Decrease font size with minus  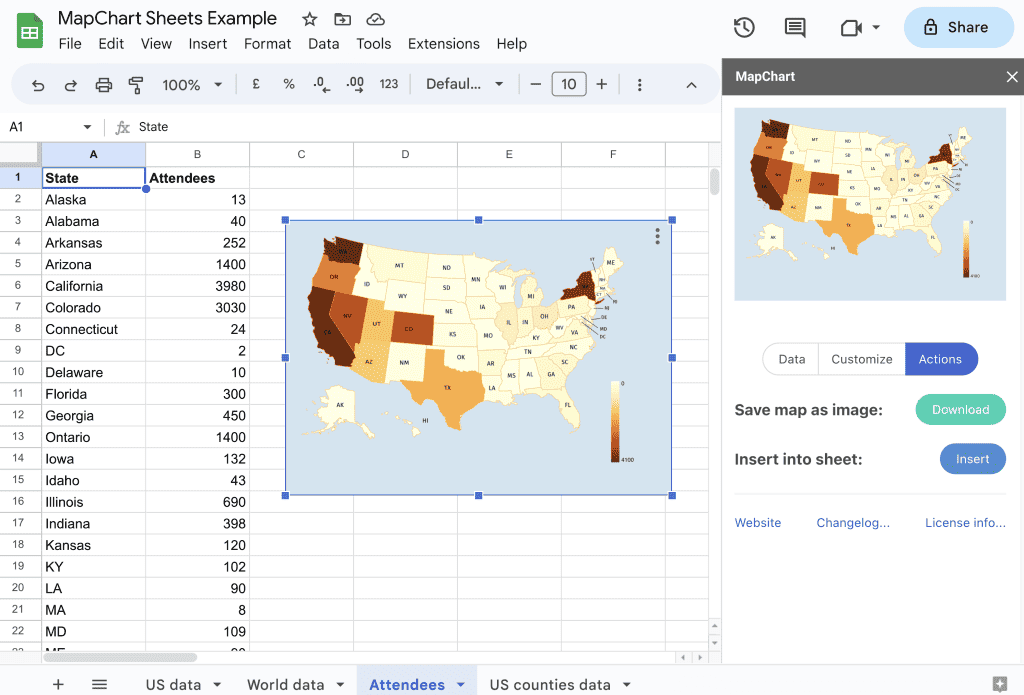(536, 84)
